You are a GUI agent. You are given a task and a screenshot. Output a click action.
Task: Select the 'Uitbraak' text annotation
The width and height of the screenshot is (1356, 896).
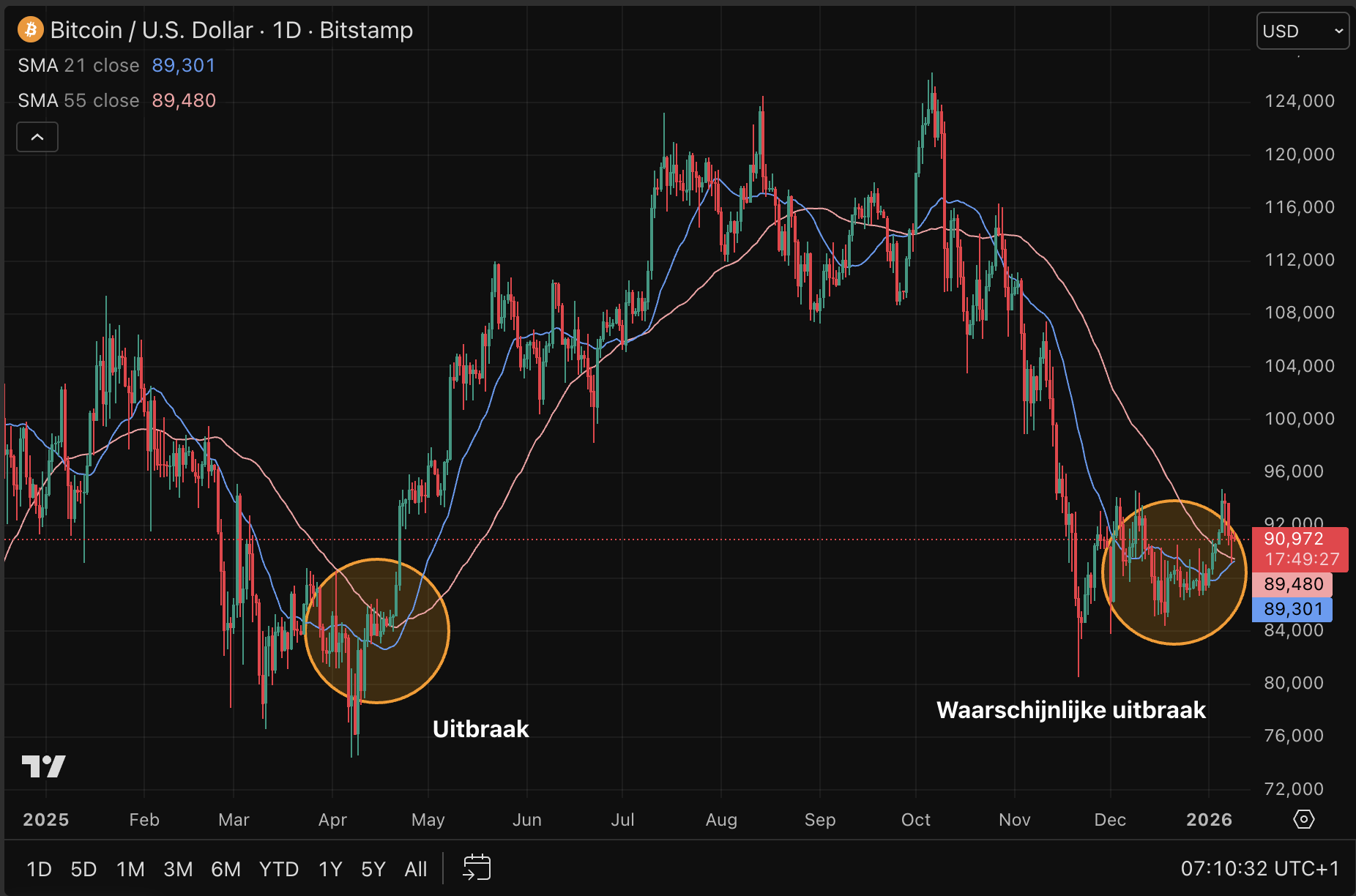[480, 729]
